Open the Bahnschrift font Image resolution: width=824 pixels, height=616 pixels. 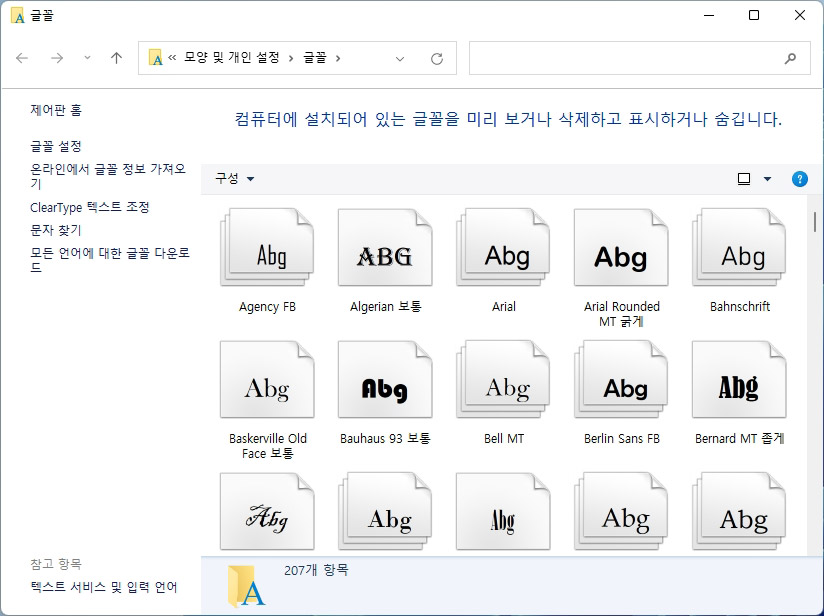pyautogui.click(x=739, y=247)
